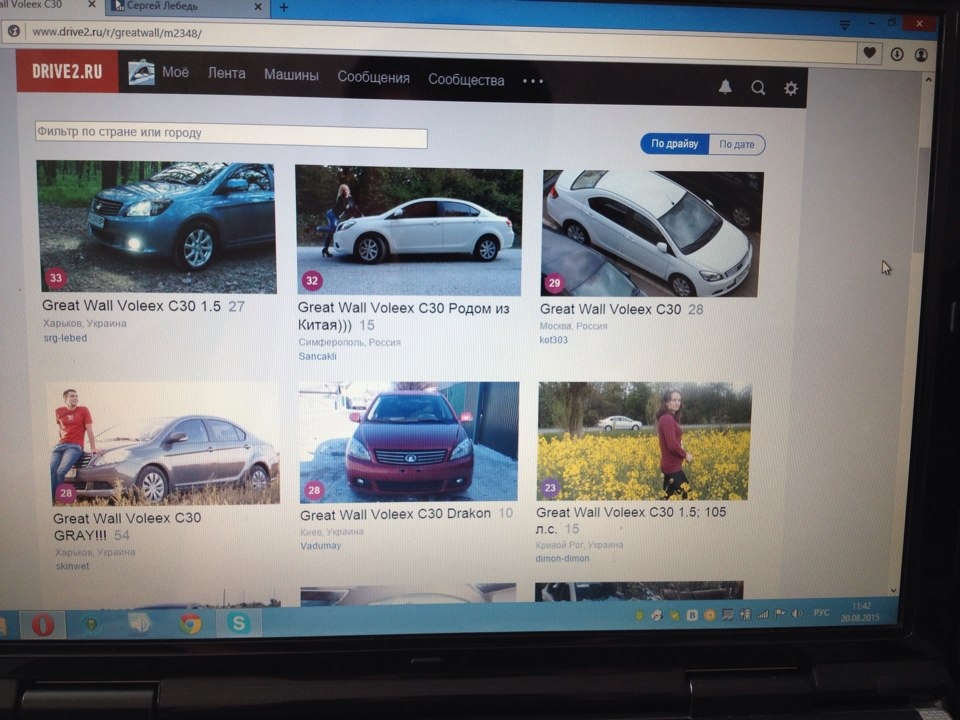
Task: Open user Vadumay profile
Action: 320,546
